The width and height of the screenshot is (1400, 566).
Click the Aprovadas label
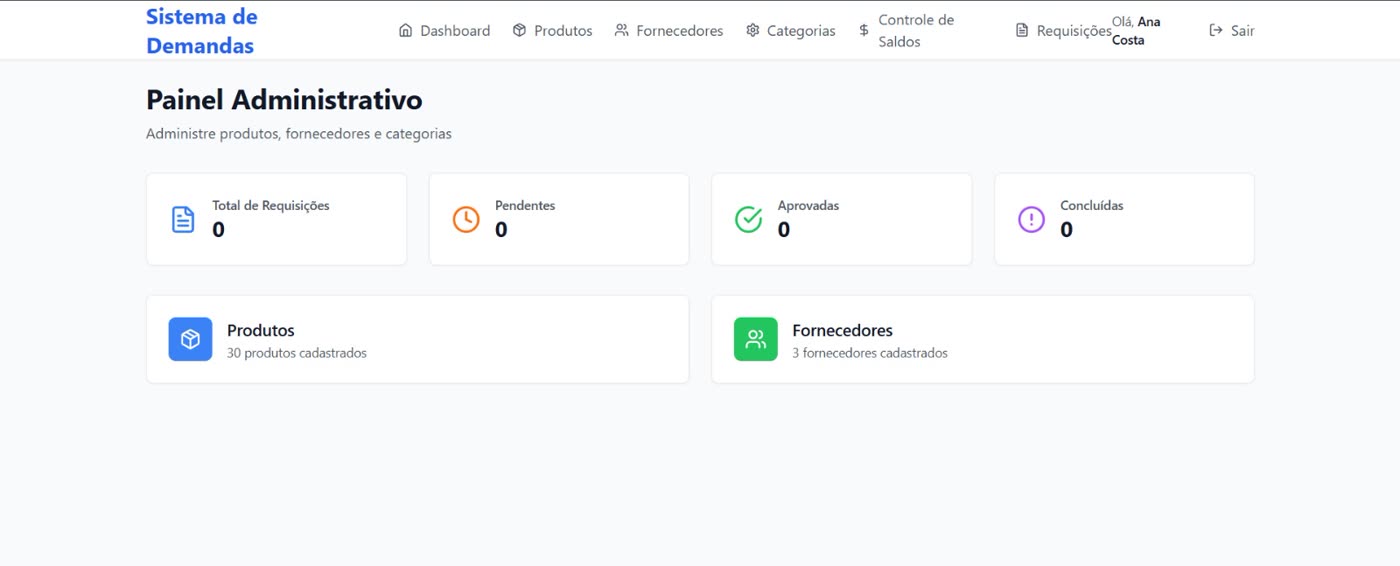click(x=808, y=205)
